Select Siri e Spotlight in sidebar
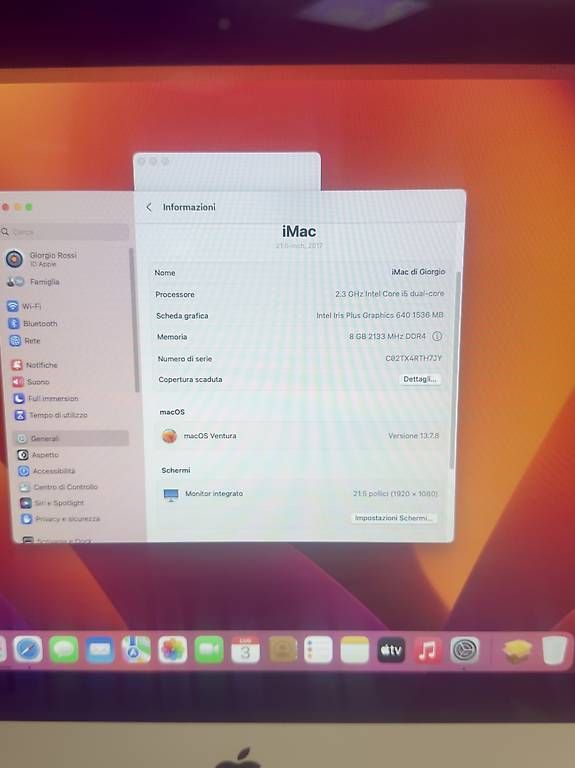Viewport: 575px width, 768px height. pyautogui.click(x=52, y=503)
